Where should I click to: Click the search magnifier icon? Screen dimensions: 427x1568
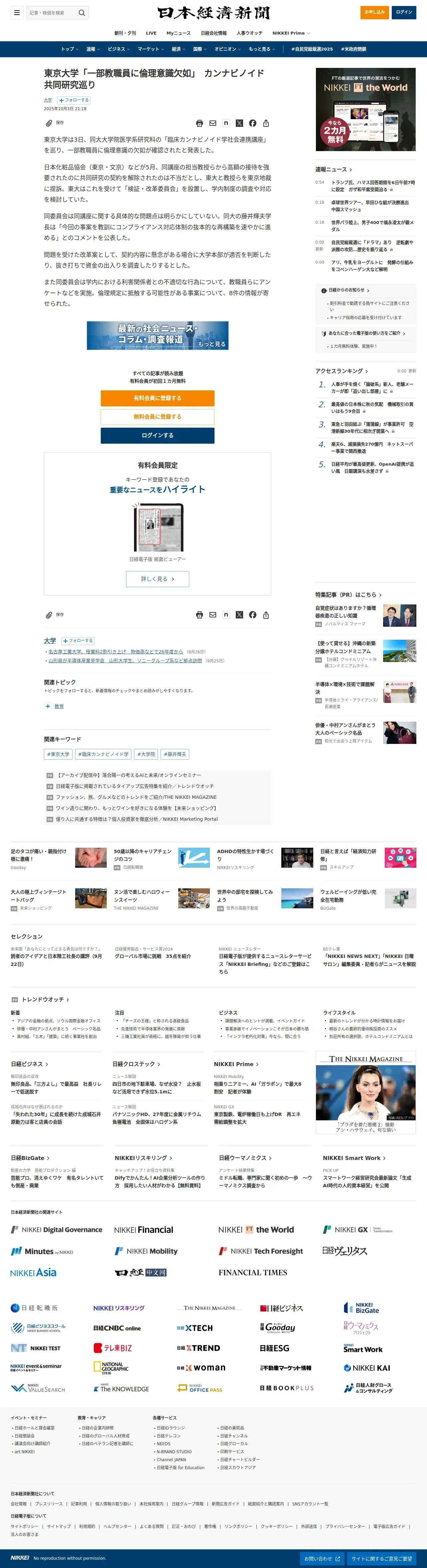[x=82, y=13]
